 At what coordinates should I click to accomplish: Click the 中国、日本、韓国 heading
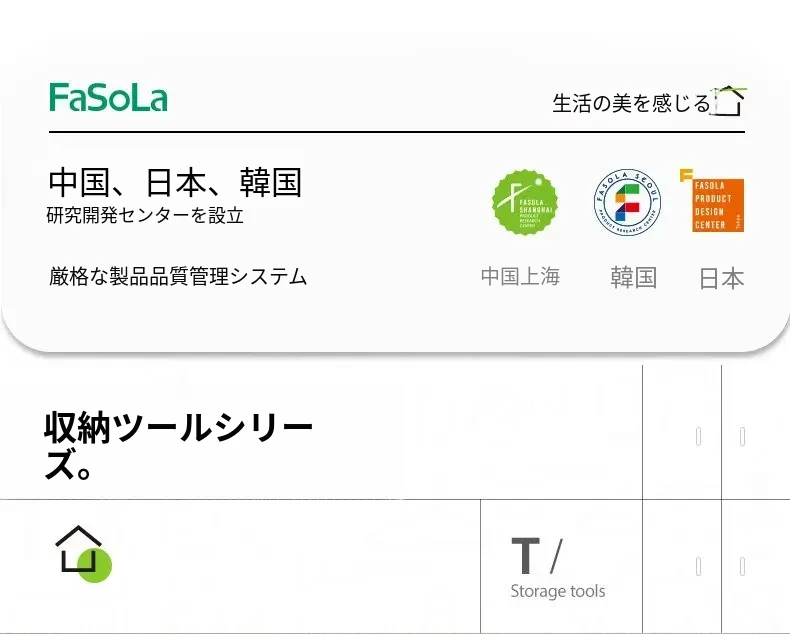(x=175, y=182)
